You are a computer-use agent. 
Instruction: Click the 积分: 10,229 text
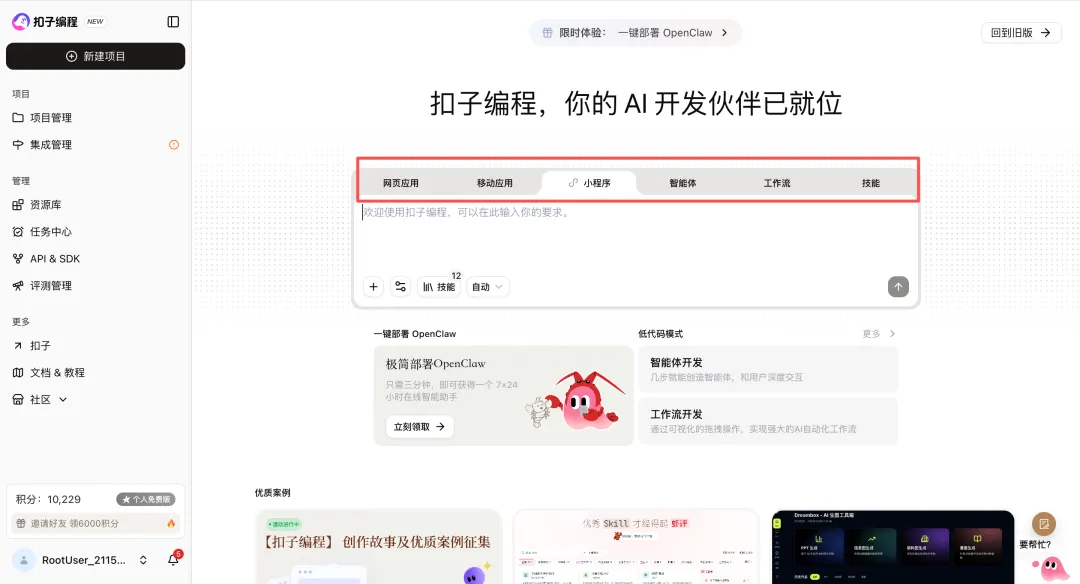point(48,499)
